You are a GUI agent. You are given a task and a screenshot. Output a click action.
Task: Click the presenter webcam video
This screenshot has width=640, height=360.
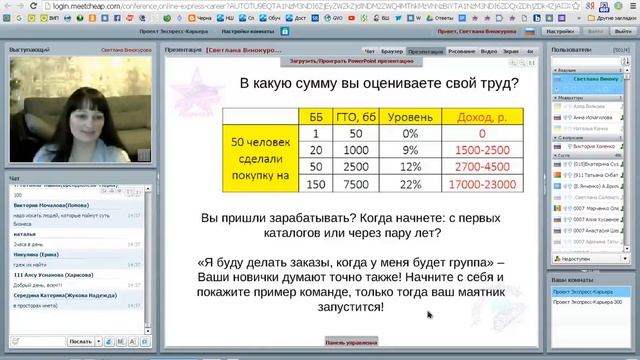click(x=80, y=109)
